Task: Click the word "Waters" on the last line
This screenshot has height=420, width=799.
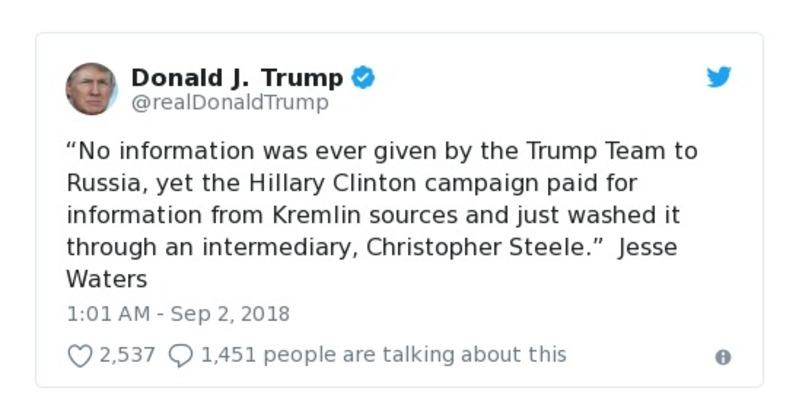Action: [x=106, y=279]
